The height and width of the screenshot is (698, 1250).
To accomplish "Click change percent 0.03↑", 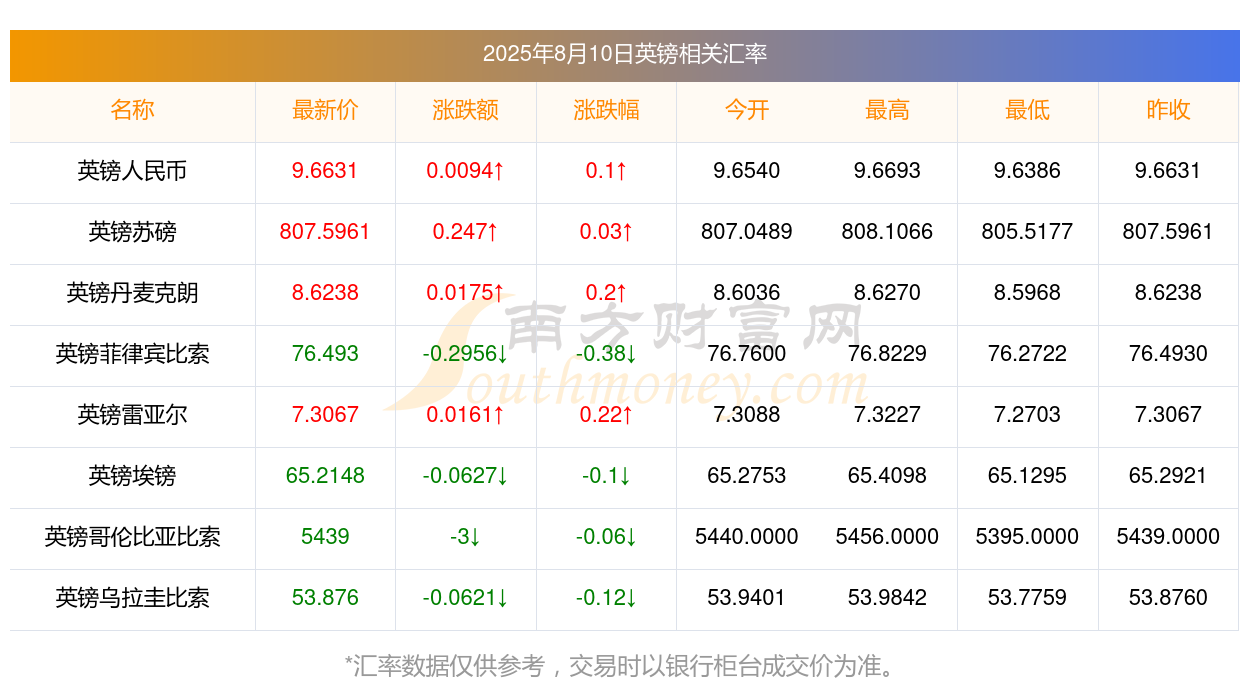I will pos(606,232).
